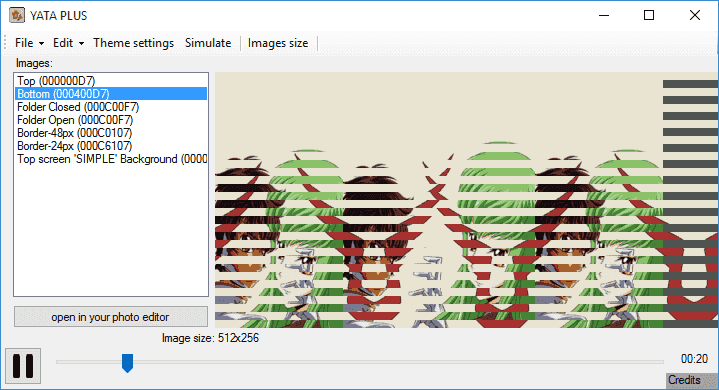
Task: Click the toolbar grip handle beside File
Action: click(5, 43)
